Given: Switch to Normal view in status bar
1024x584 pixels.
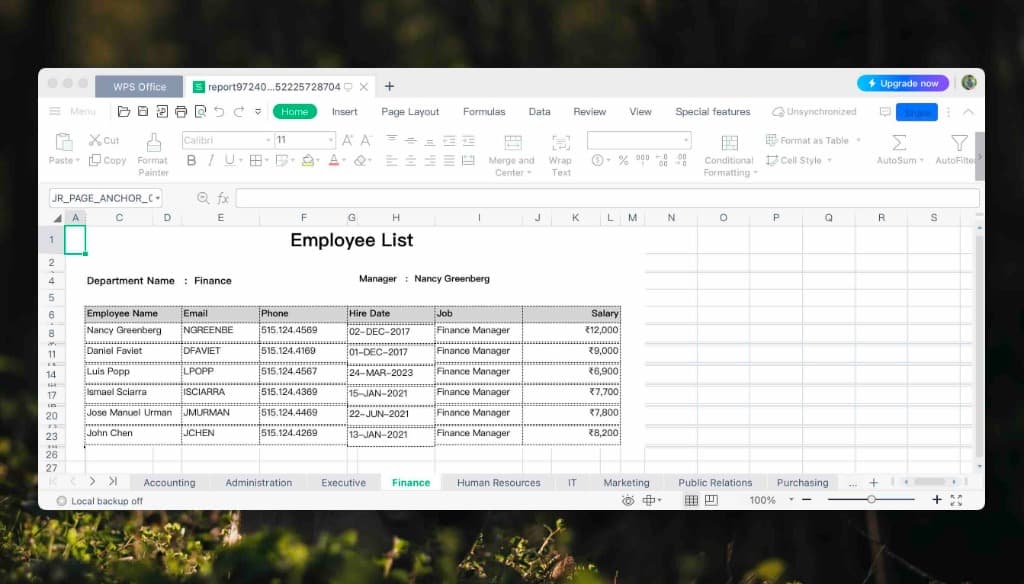Looking at the screenshot, I should 691,500.
